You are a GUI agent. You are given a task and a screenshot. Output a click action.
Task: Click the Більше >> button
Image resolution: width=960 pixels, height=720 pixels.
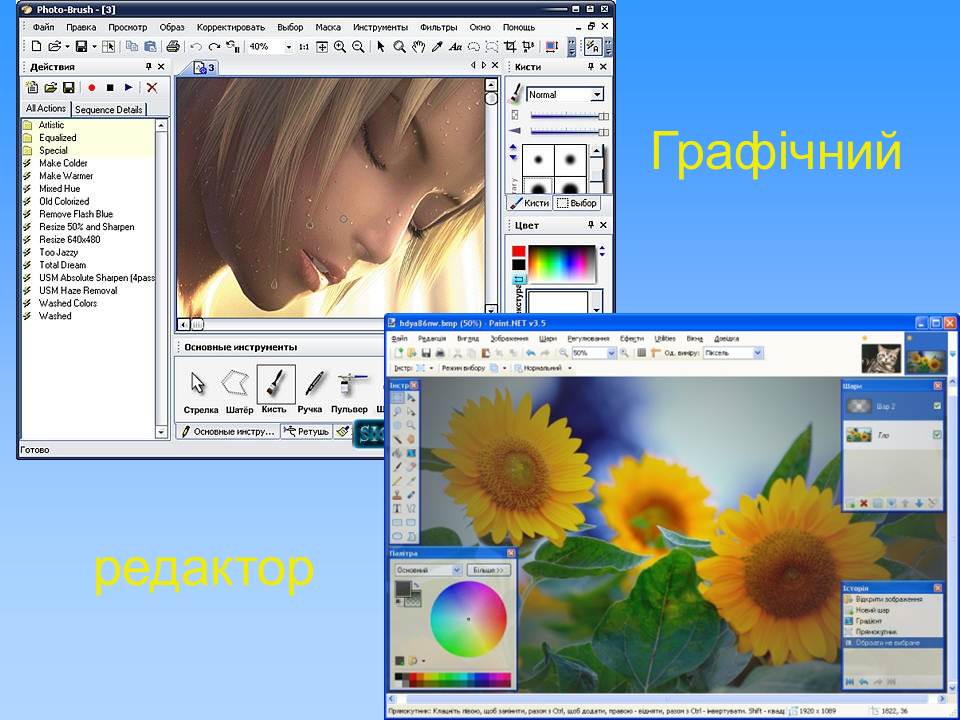click(488, 569)
